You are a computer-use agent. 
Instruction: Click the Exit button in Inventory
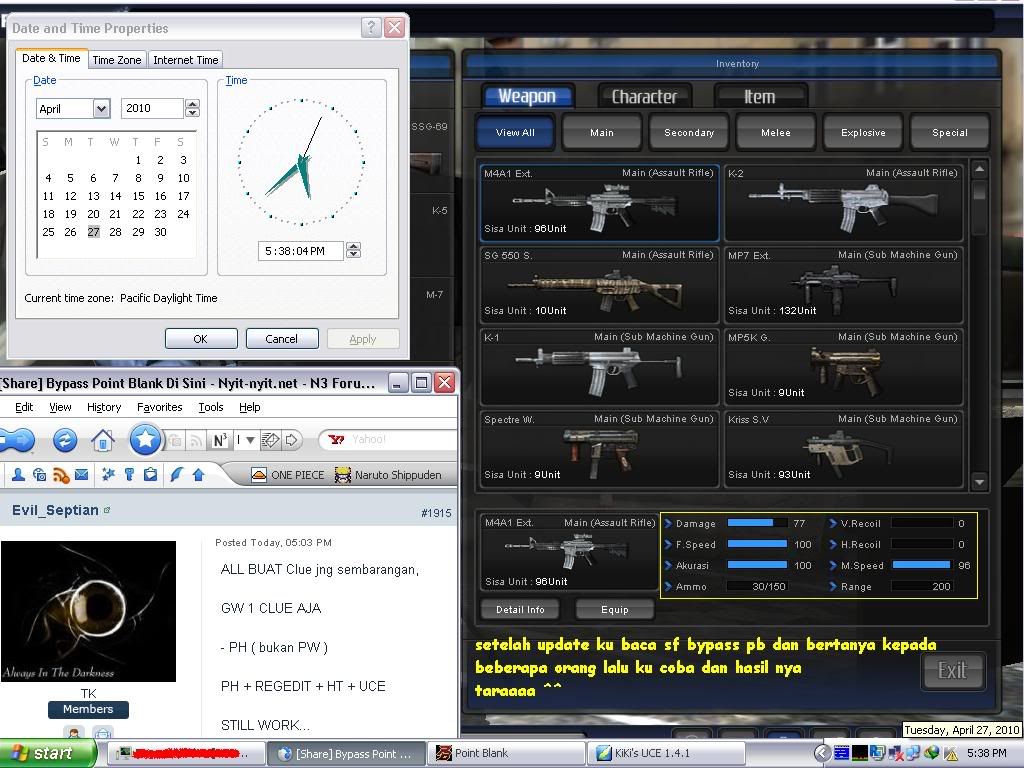pos(952,671)
